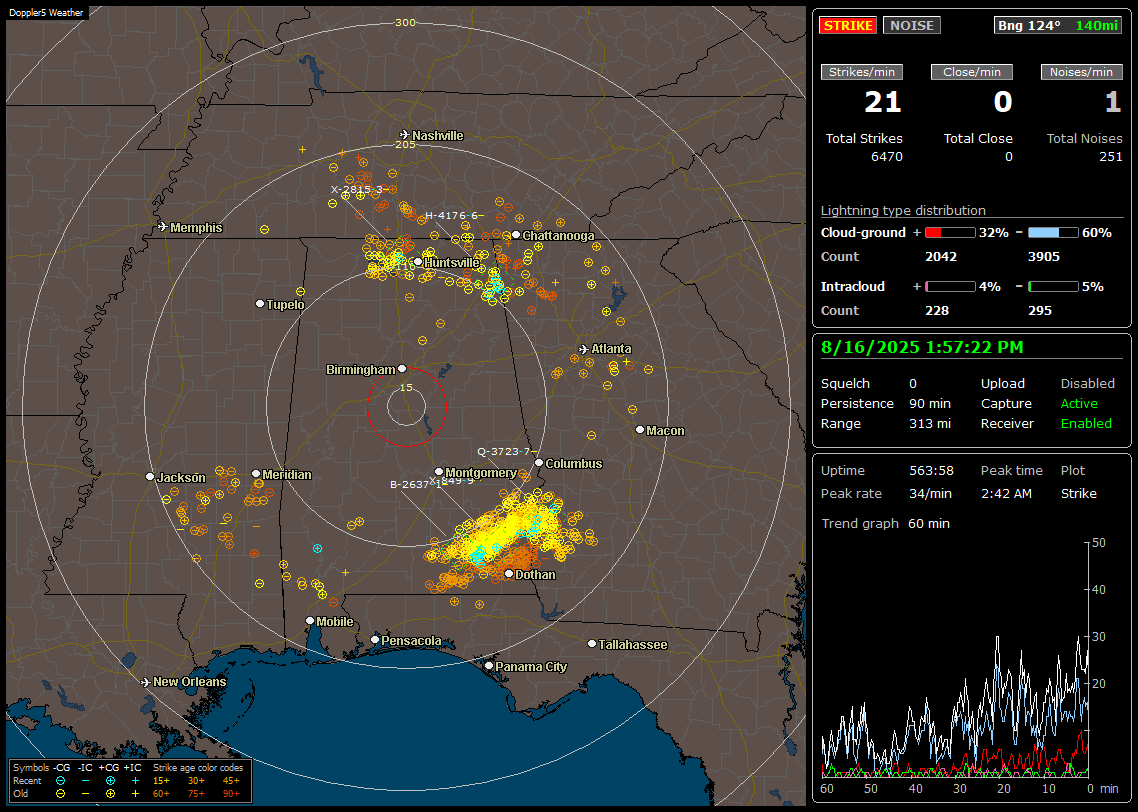This screenshot has height=812, width=1138.
Task: Click the Doppler5 Weather title label
Action: coord(46,12)
